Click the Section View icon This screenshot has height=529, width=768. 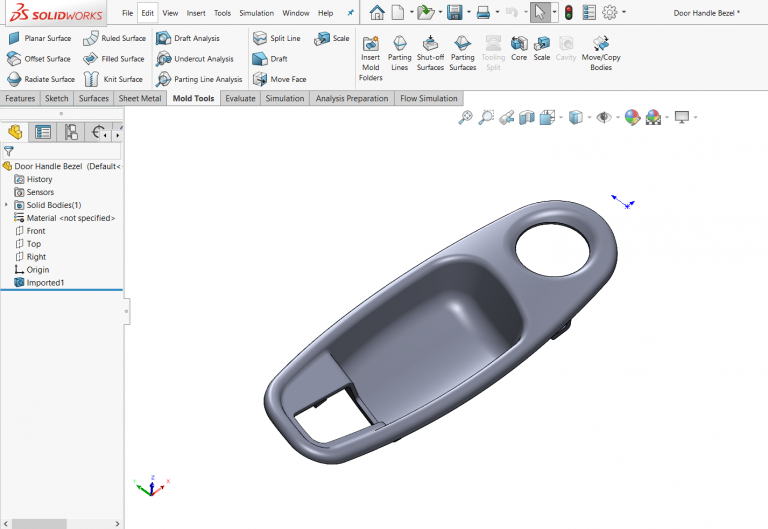click(527, 118)
